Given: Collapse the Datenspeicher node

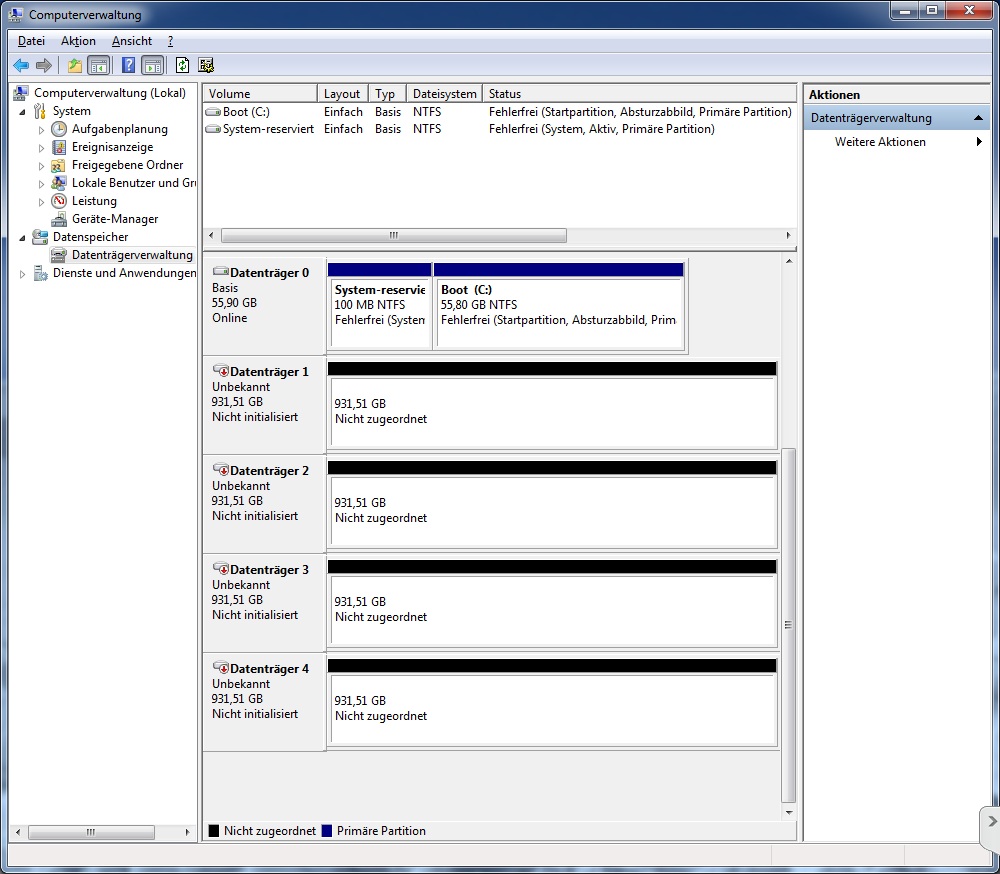Looking at the screenshot, I should (22, 237).
